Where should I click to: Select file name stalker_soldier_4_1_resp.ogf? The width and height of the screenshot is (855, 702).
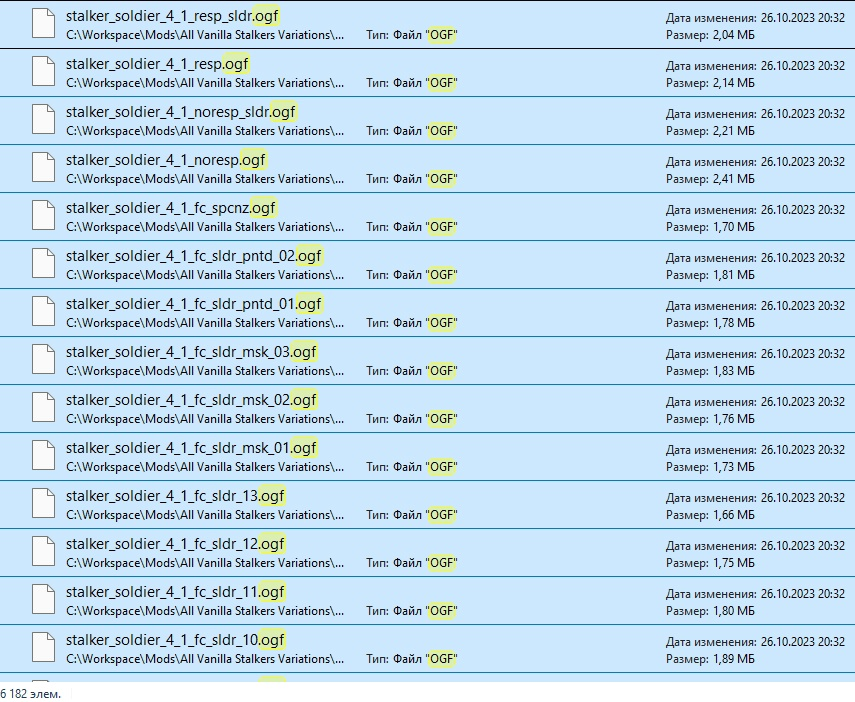click(x=157, y=64)
